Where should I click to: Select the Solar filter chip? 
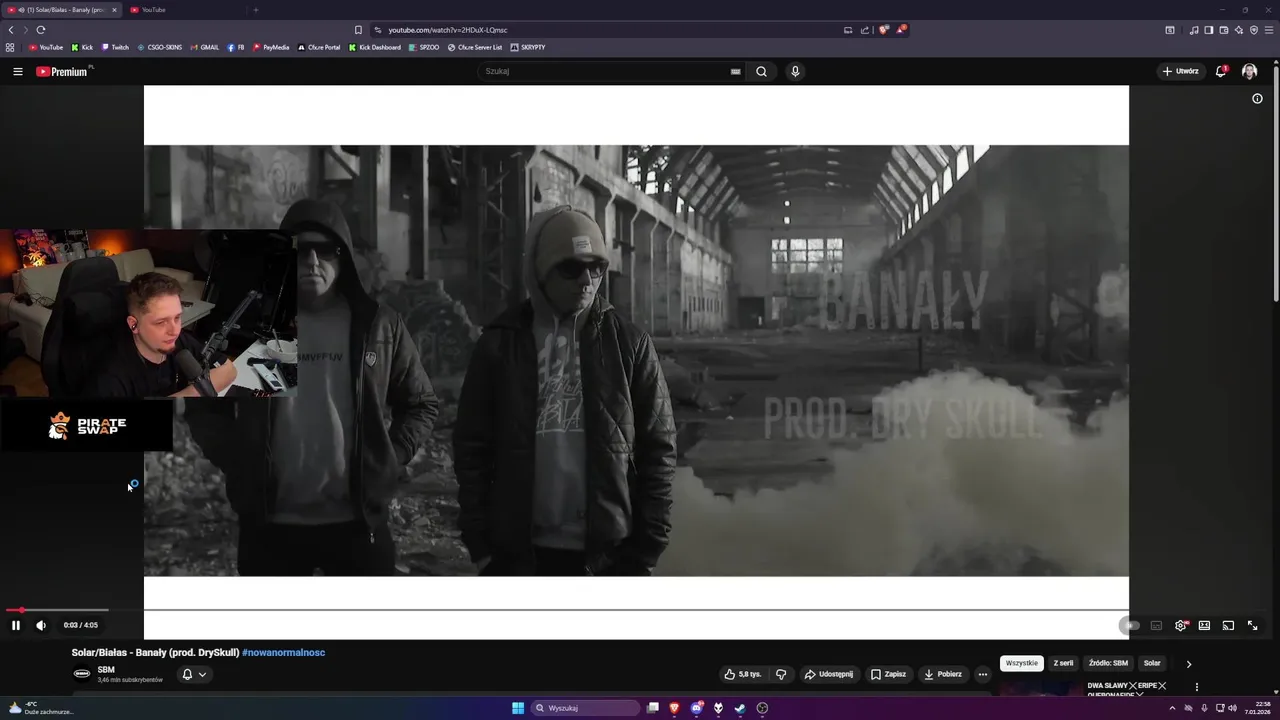tap(1152, 663)
